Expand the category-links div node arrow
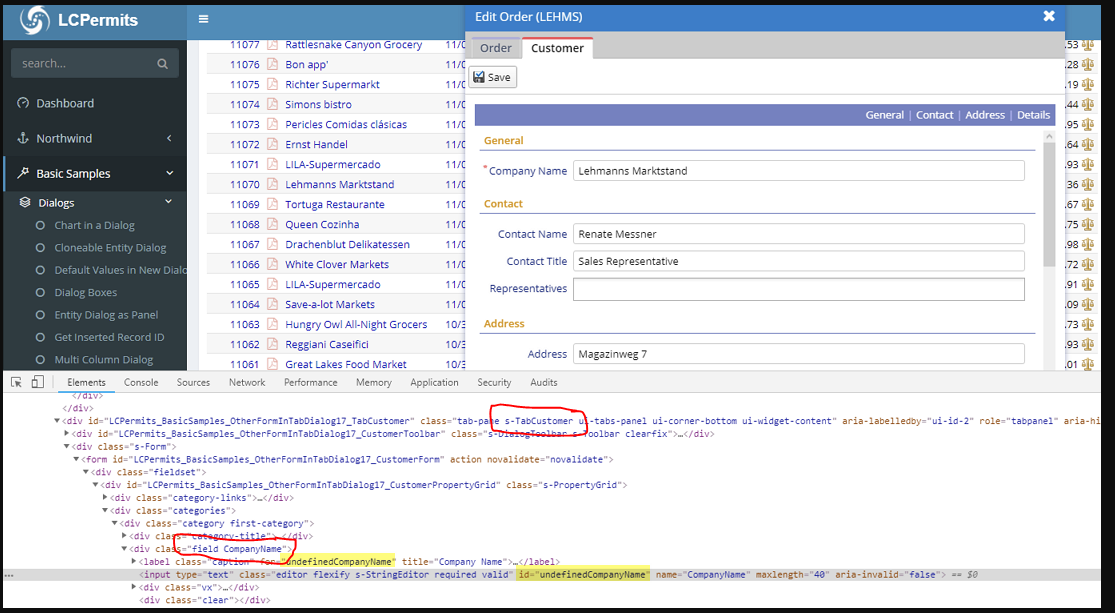 coord(106,498)
